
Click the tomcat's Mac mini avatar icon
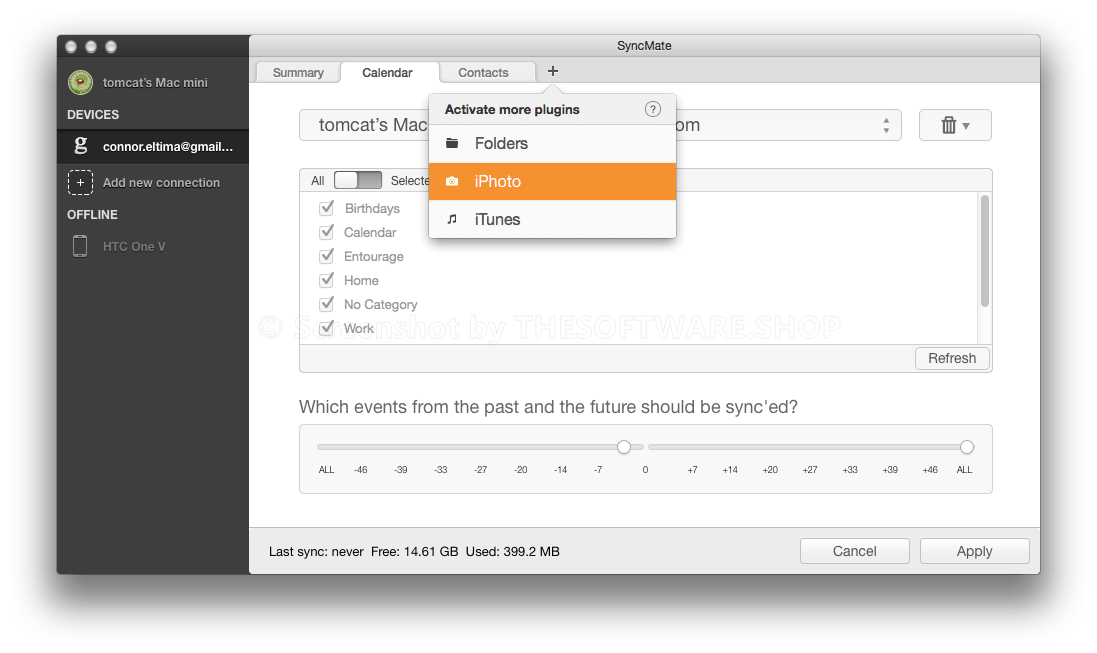(80, 82)
